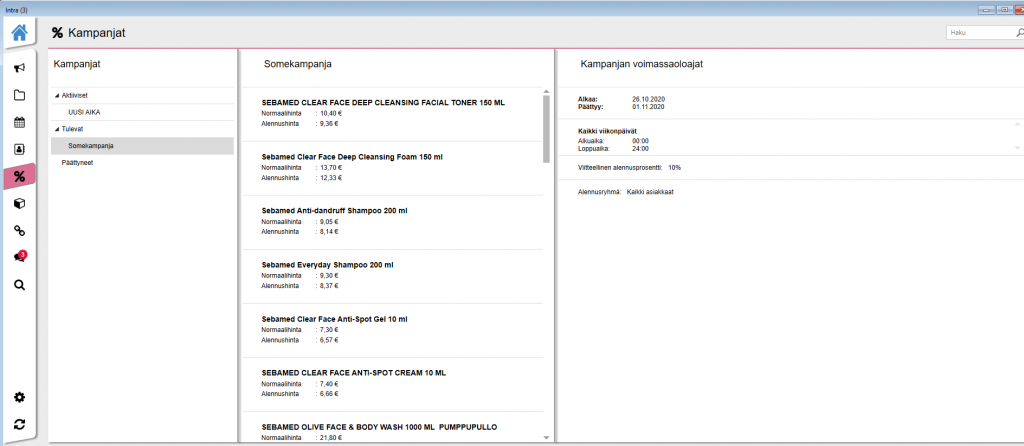1024x446 pixels.
Task: Select Sebamed Clear Face Deep Cleansing Facial Toner product
Action: 383,103
